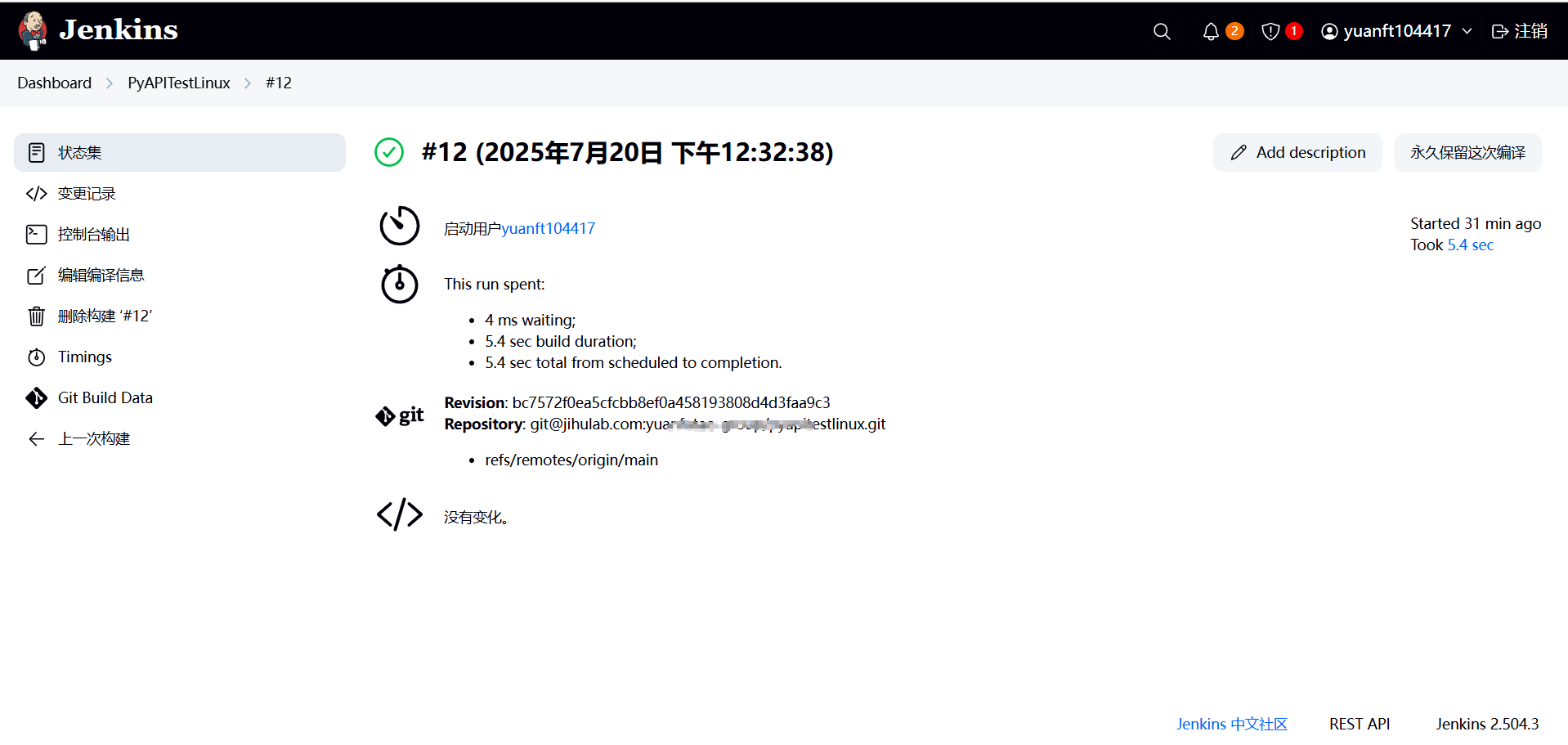This screenshot has height=745, width=1568.
Task: Click the Jenkins butler logo
Action: (33, 31)
